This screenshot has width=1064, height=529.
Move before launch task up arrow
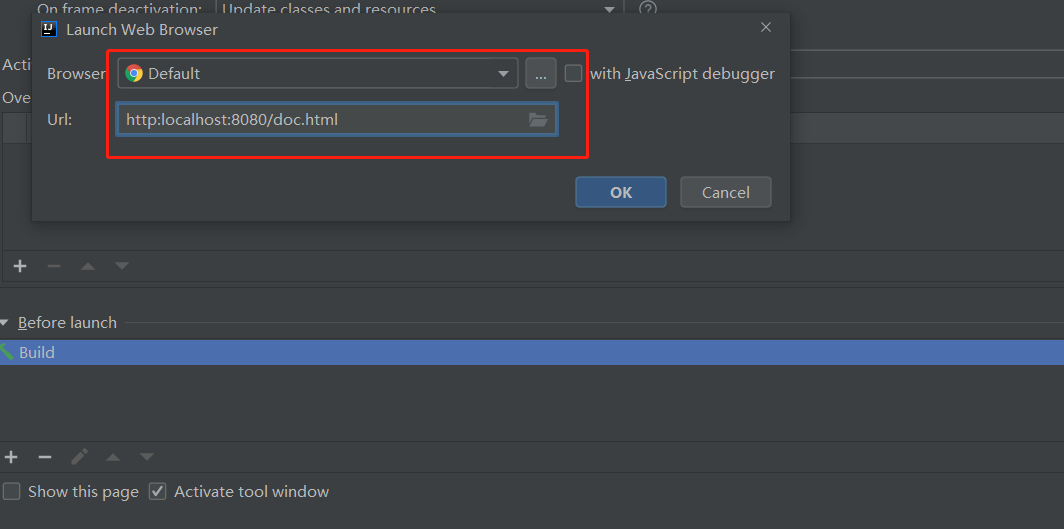[x=113, y=458]
